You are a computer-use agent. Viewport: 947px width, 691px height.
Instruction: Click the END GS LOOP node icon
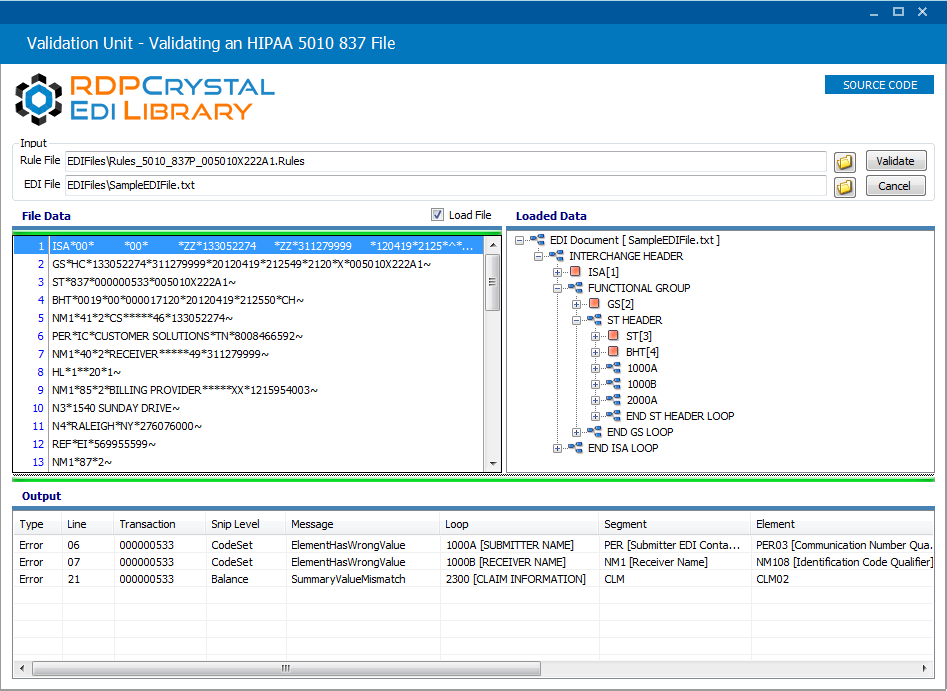(594, 432)
